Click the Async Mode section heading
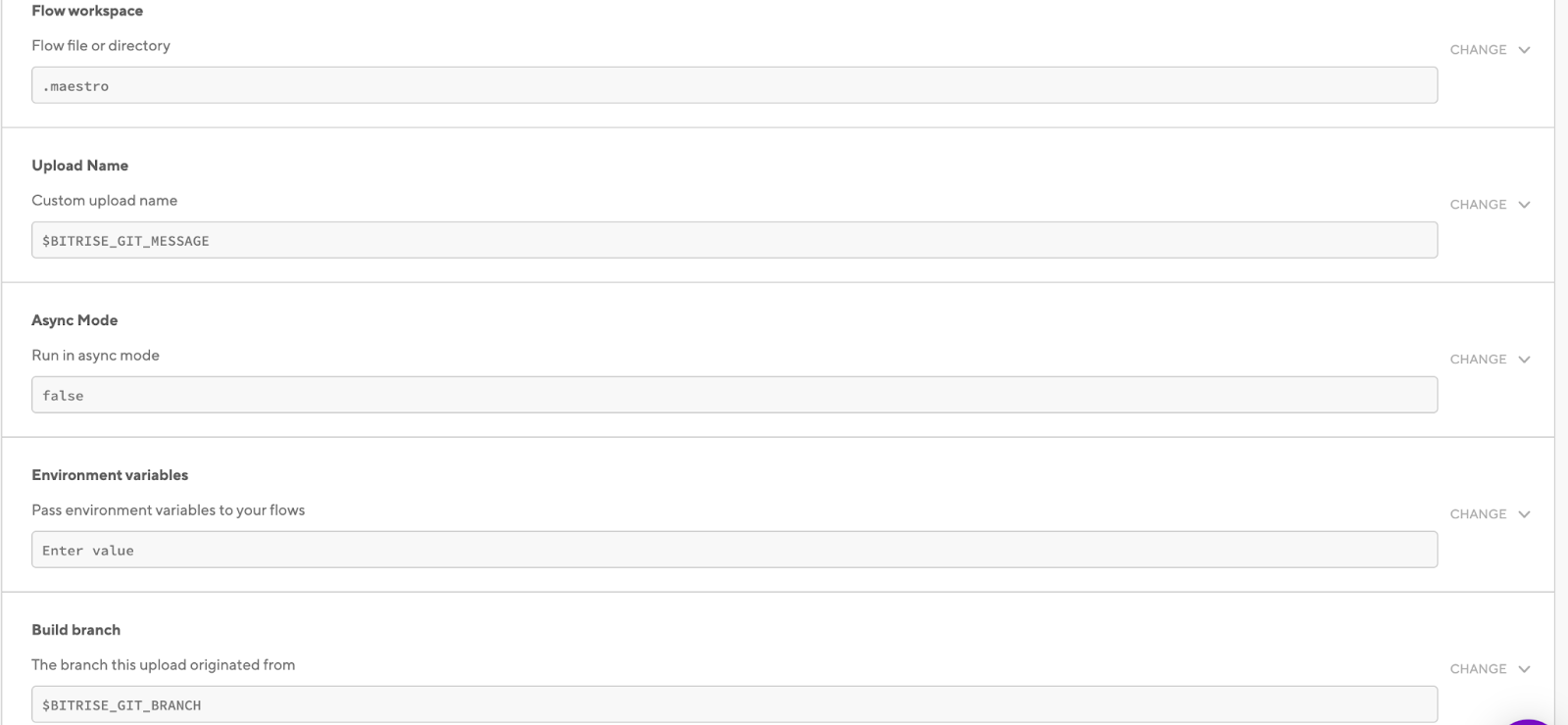Screen dimensions: 1568x725 pos(74,319)
